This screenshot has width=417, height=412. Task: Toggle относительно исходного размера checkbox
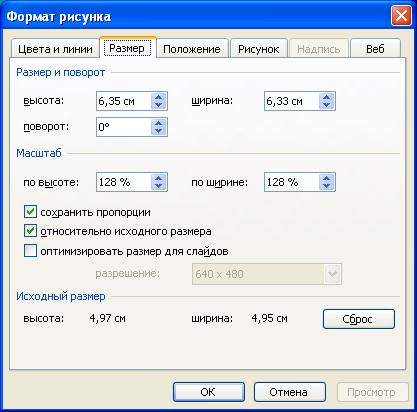tap(30, 231)
